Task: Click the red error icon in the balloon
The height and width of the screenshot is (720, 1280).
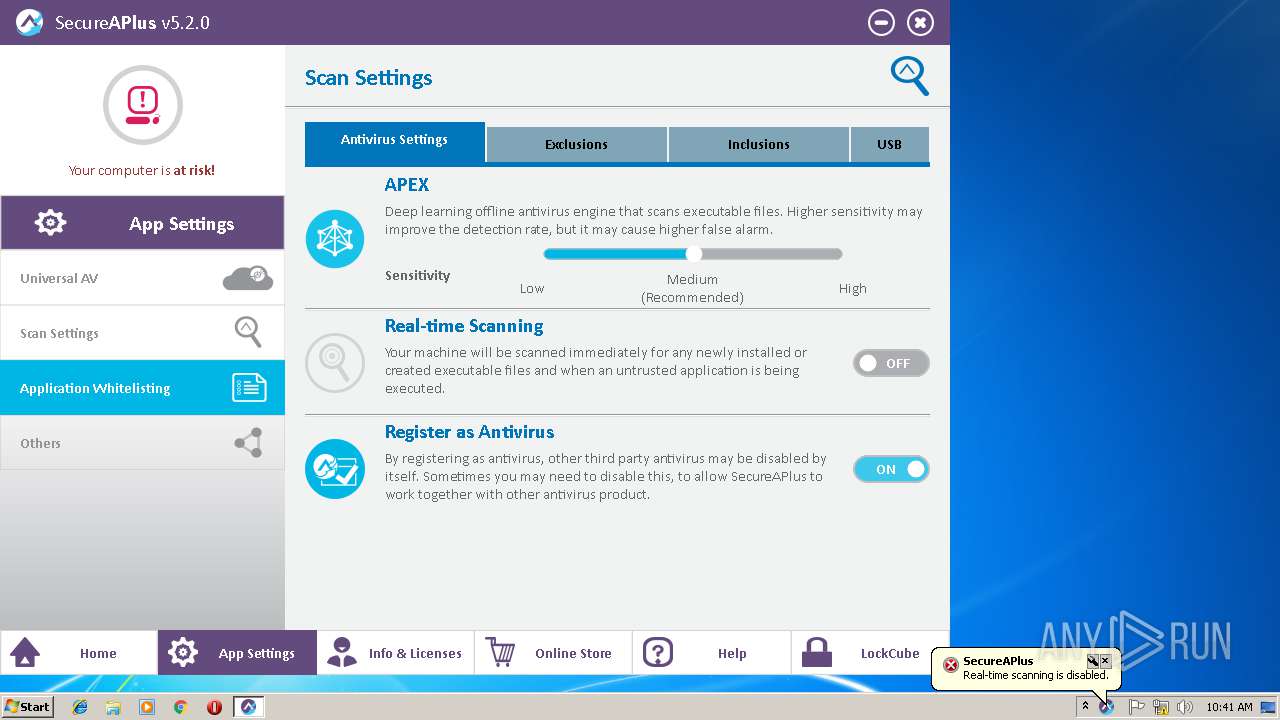Action: [x=951, y=665]
